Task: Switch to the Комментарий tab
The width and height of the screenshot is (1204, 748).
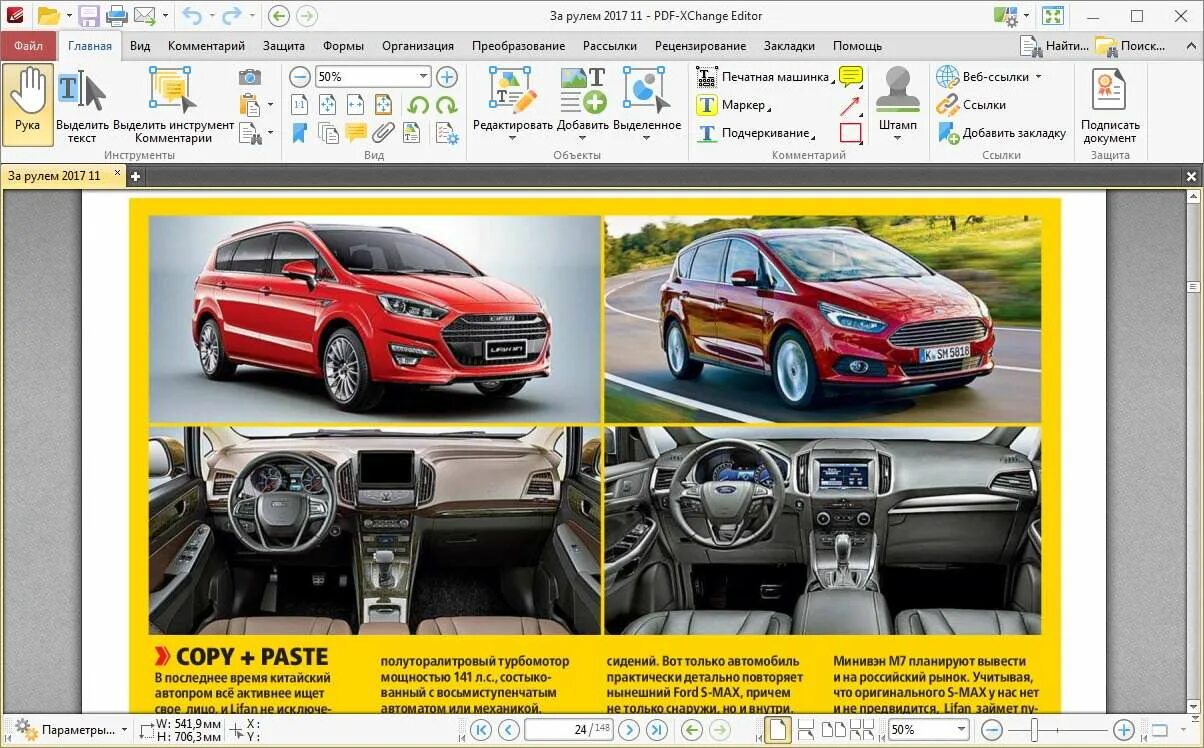Action: (206, 46)
